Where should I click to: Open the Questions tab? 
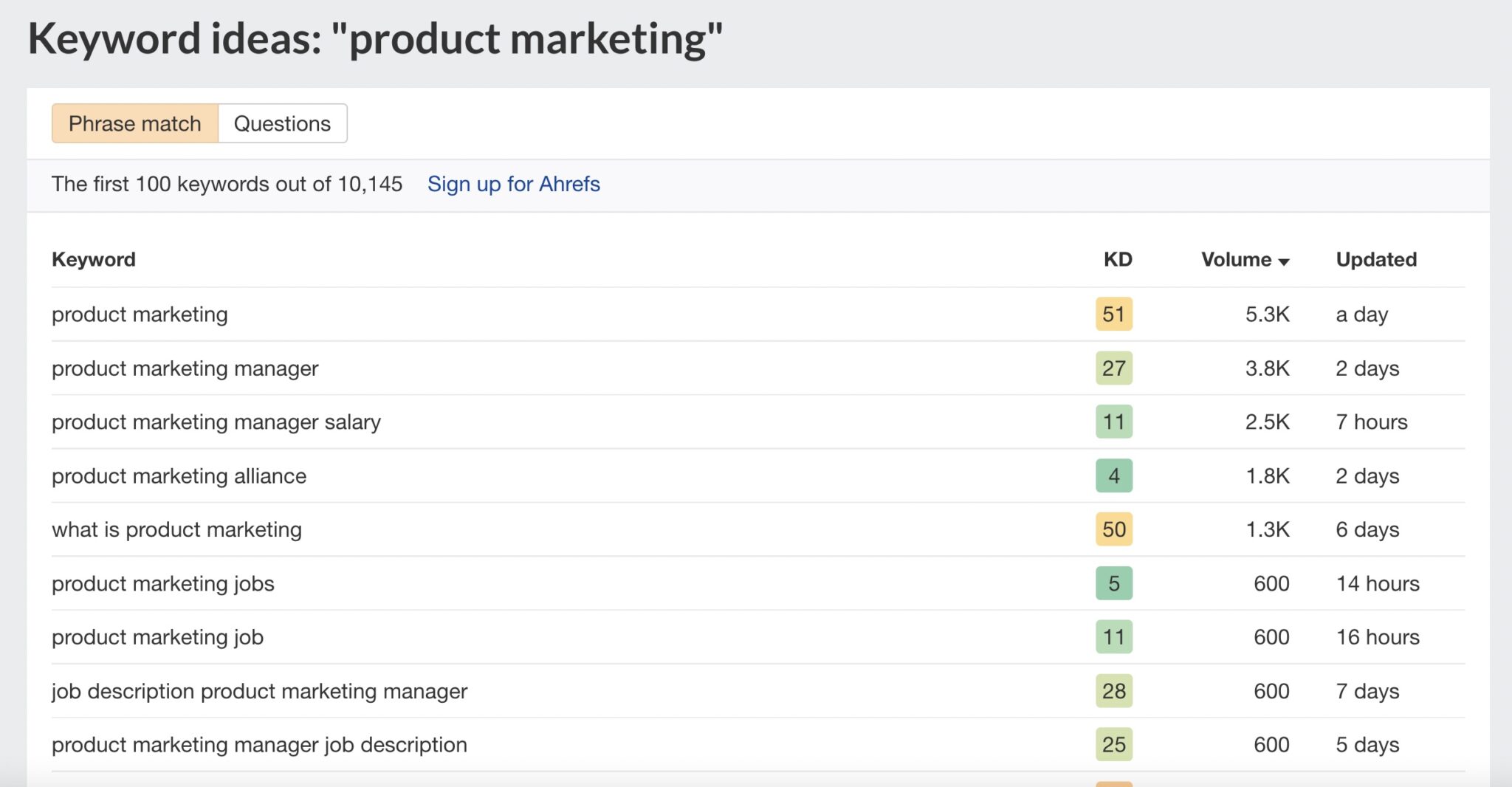coord(283,123)
